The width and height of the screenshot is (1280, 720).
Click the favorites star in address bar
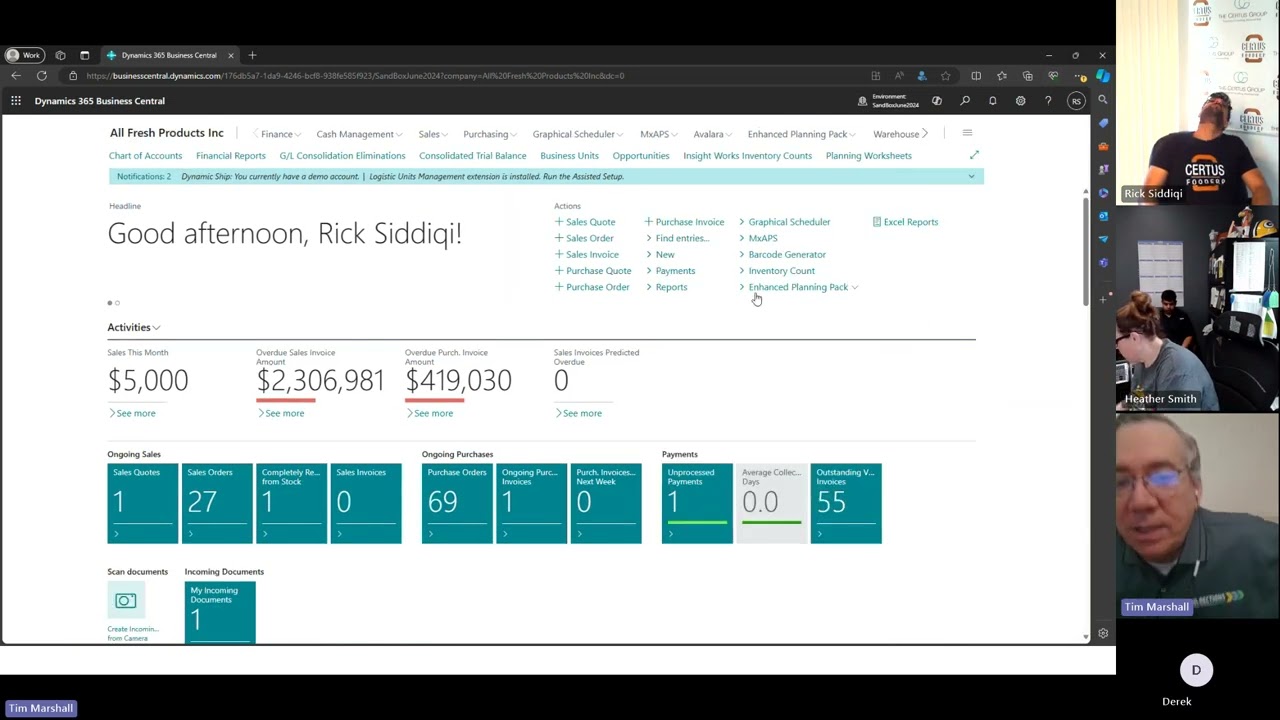(945, 76)
